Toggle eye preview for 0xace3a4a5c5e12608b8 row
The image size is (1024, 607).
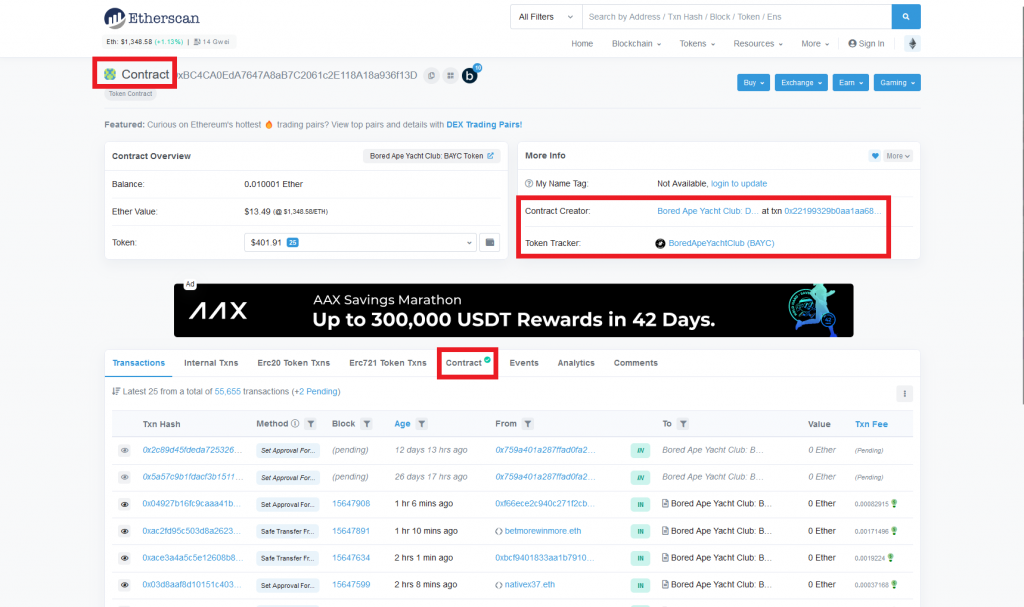point(124,558)
